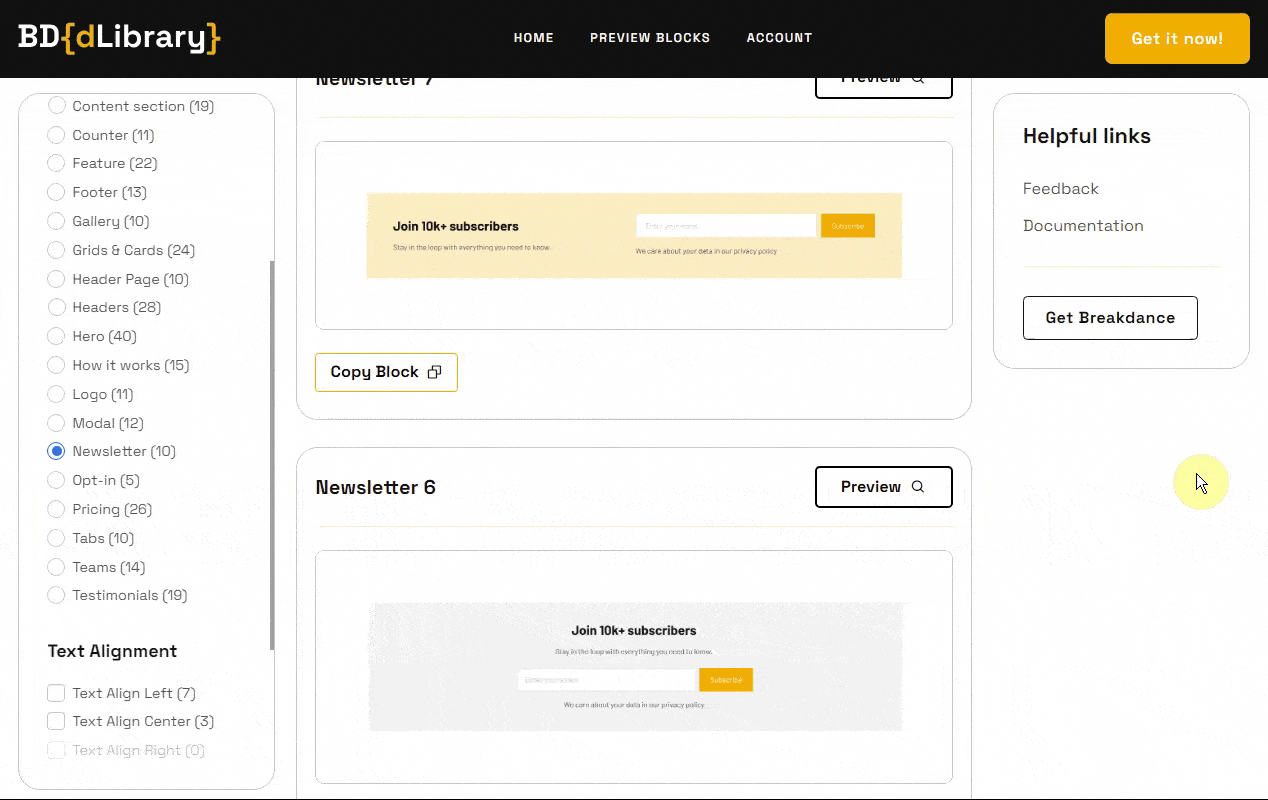This screenshot has height=800, width=1268.
Task: Select Tabs (10) radio button
Action: pos(57,538)
